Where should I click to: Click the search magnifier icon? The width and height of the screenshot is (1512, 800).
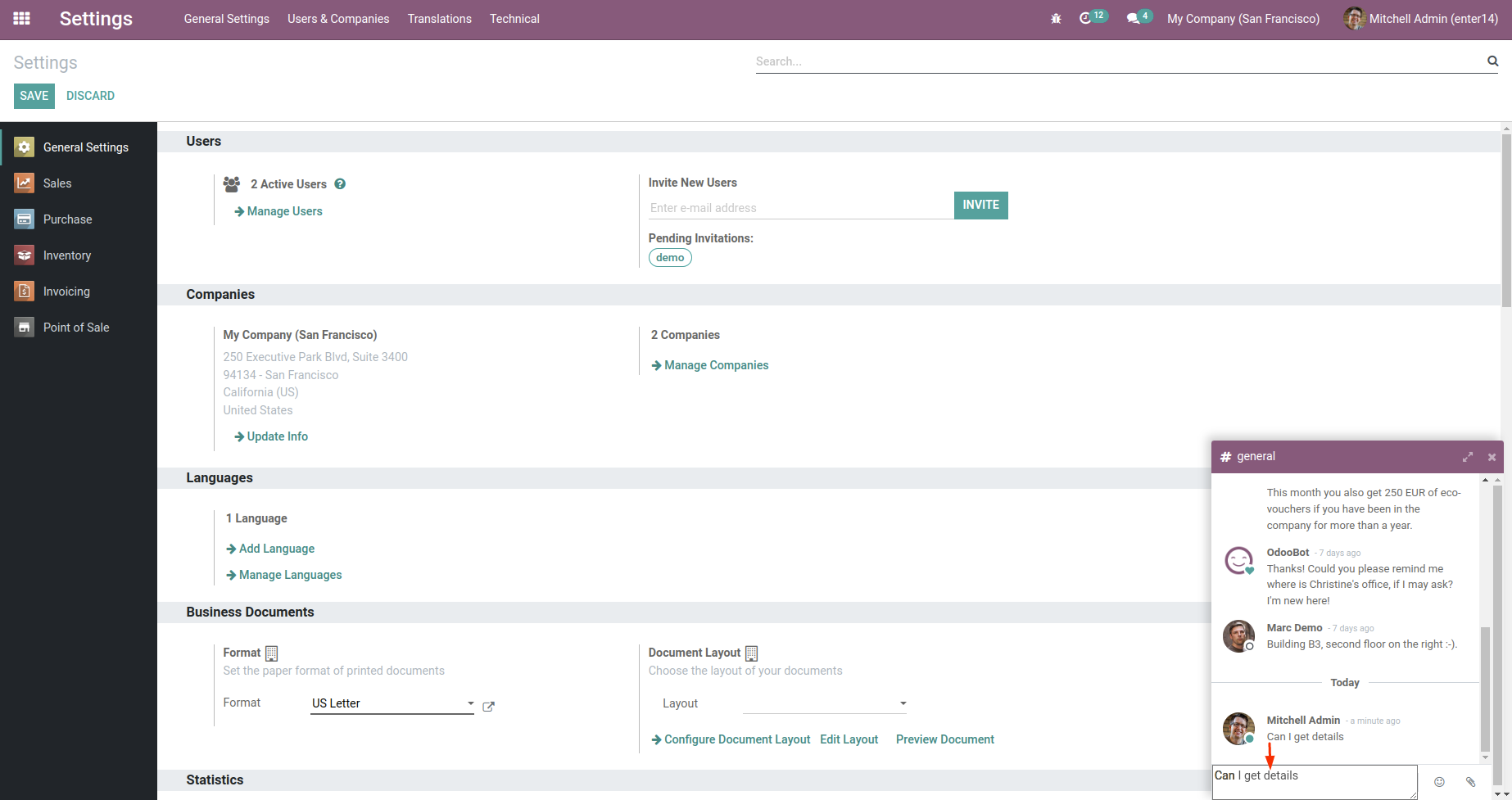(x=1492, y=61)
